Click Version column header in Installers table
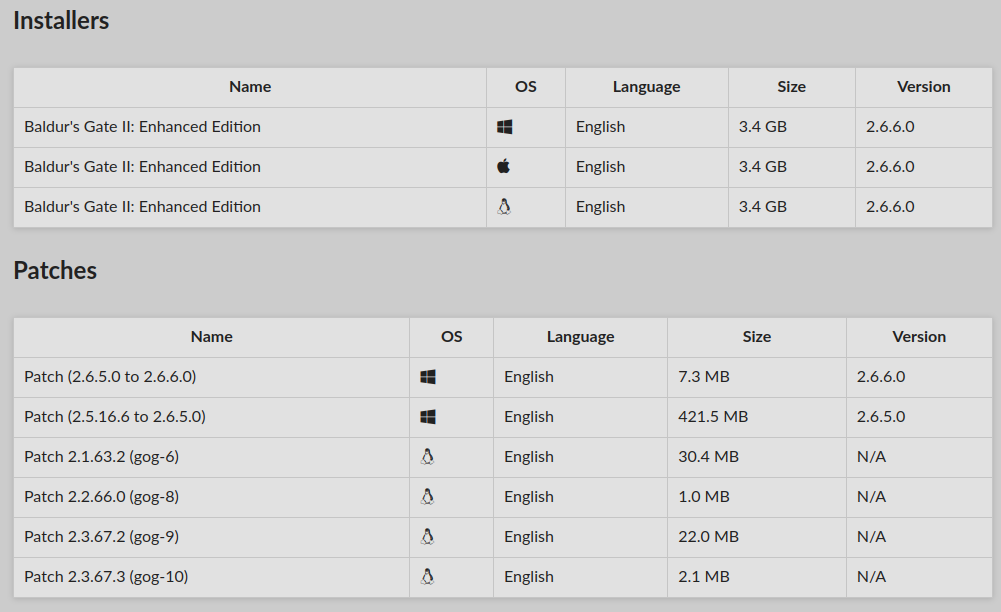Image resolution: width=1001 pixels, height=612 pixels. pos(924,87)
